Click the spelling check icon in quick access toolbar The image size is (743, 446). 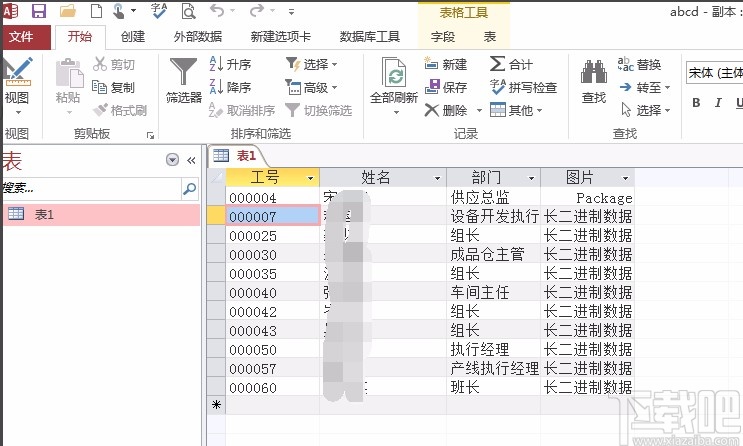click(159, 10)
